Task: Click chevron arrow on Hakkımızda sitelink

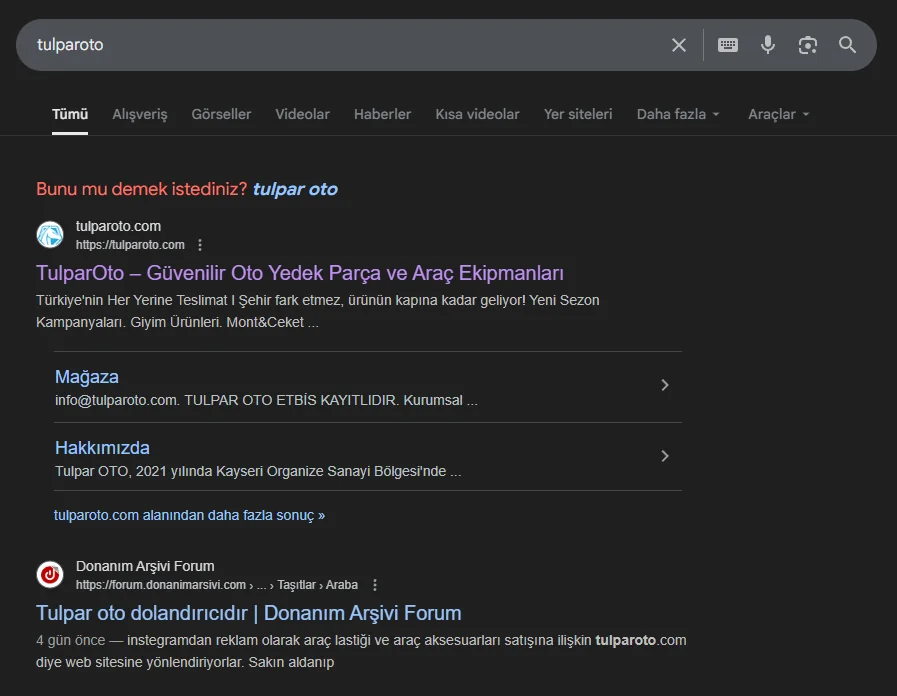Action: [x=665, y=457]
